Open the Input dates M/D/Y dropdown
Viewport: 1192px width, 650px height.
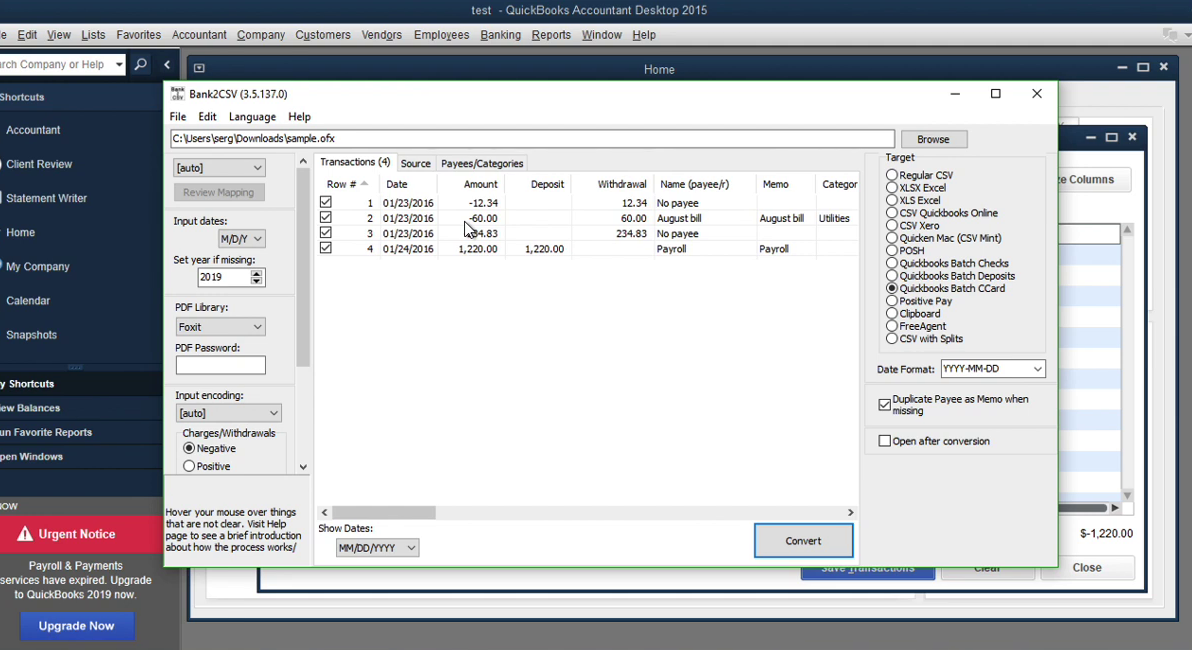(x=241, y=239)
